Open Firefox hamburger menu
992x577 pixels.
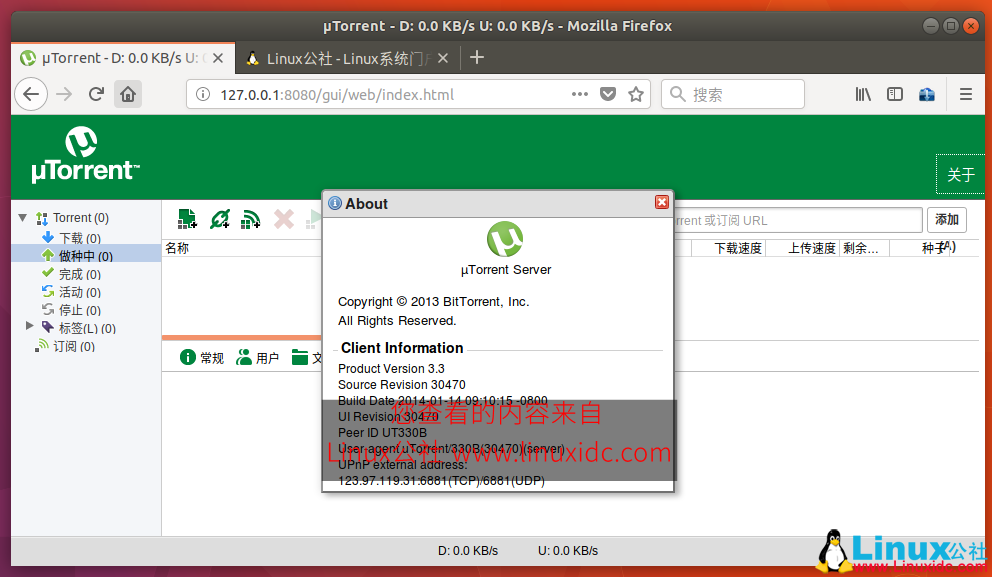point(965,94)
